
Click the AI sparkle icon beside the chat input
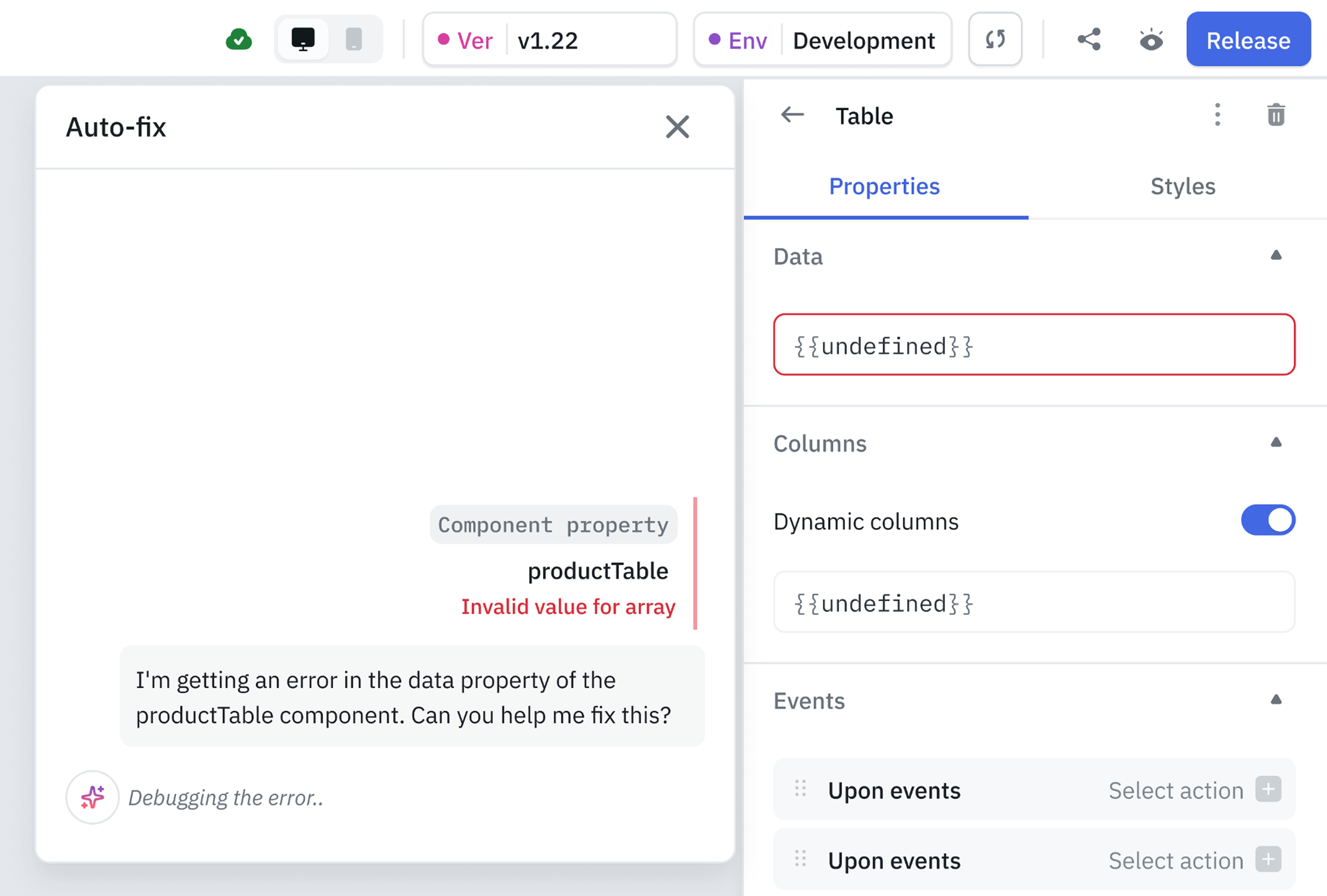coord(92,797)
